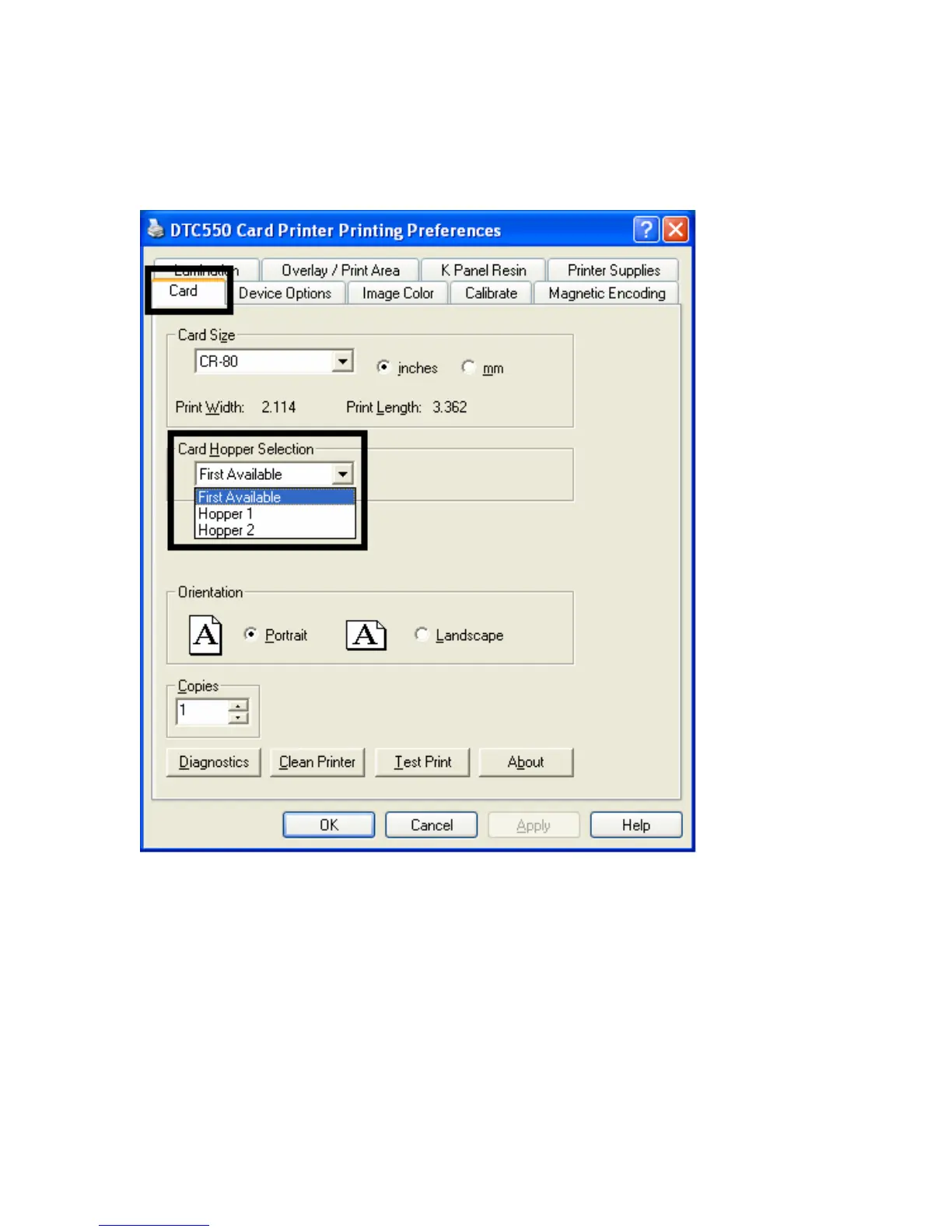Click the Print Width value 2.114

[278, 407]
